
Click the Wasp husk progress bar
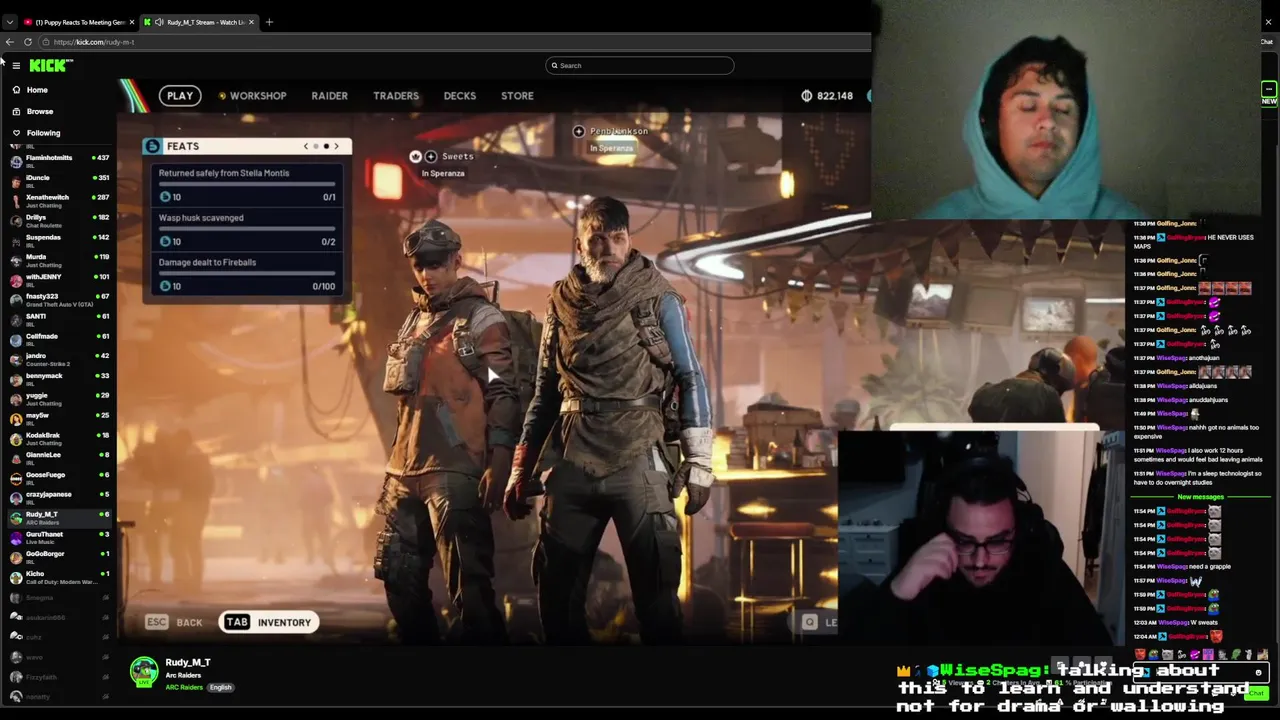point(246,229)
